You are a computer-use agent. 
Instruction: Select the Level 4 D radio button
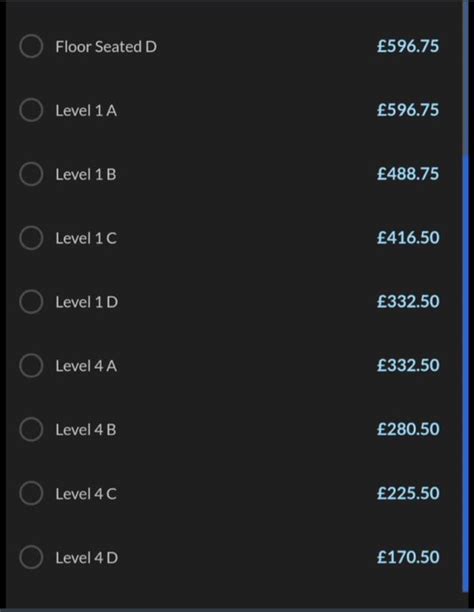(31, 557)
